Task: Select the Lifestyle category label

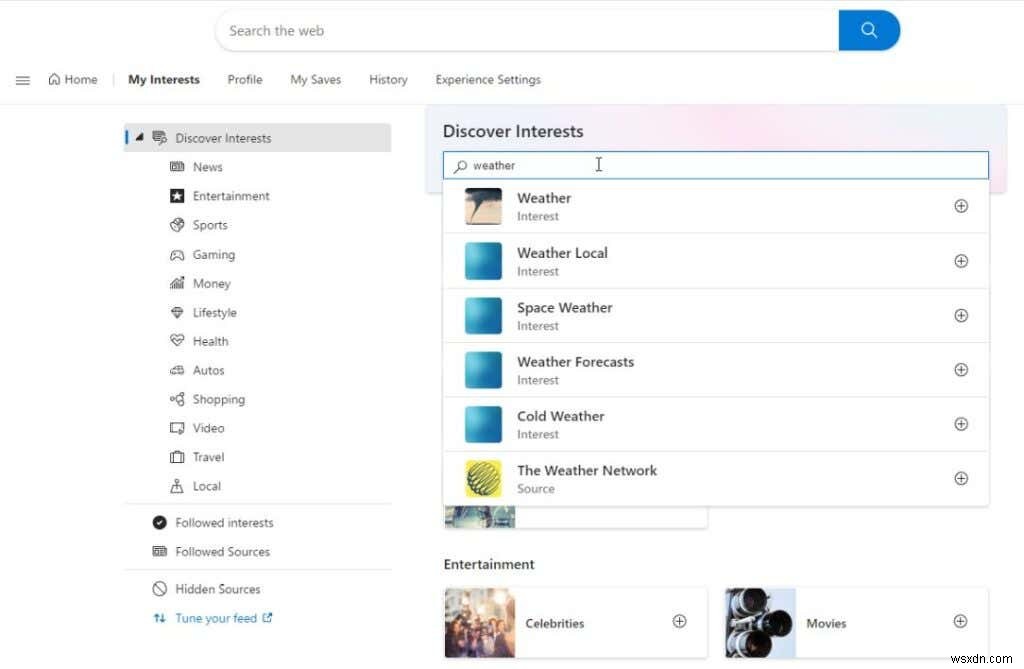Action: (214, 312)
